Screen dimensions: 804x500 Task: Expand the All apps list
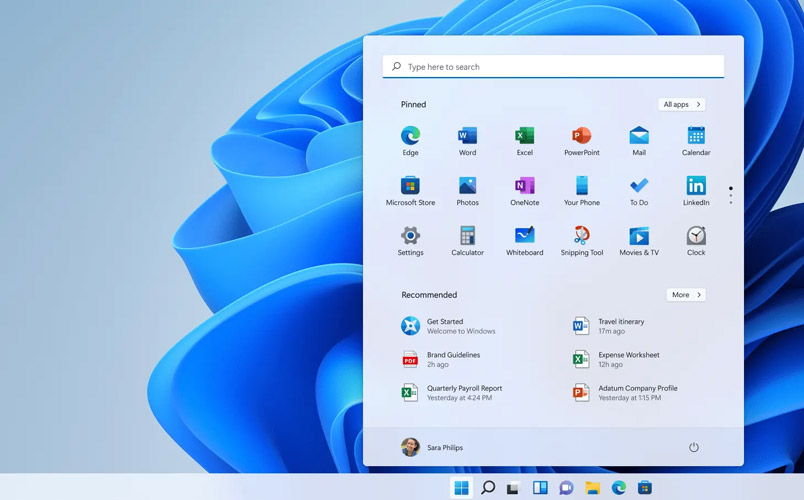click(682, 104)
